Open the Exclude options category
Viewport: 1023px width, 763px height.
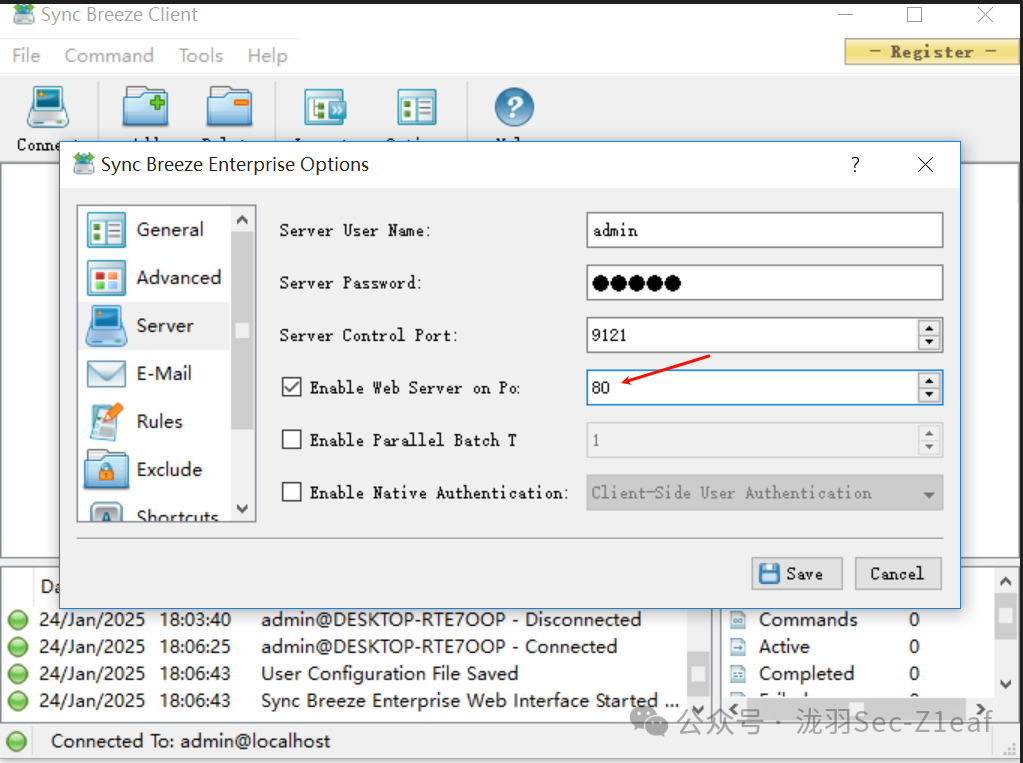[x=154, y=469]
